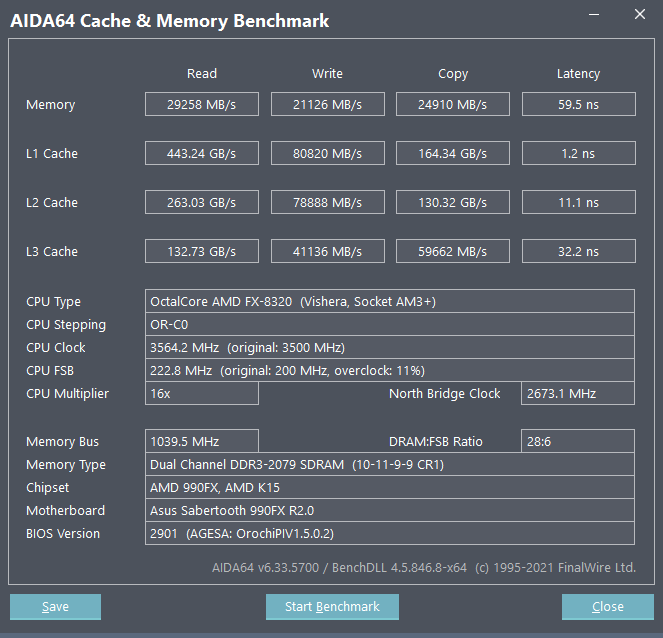This screenshot has height=638, width=663.
Task: Click the AIDA64 Cache & Memory Benchmark title
Action: click(x=170, y=21)
